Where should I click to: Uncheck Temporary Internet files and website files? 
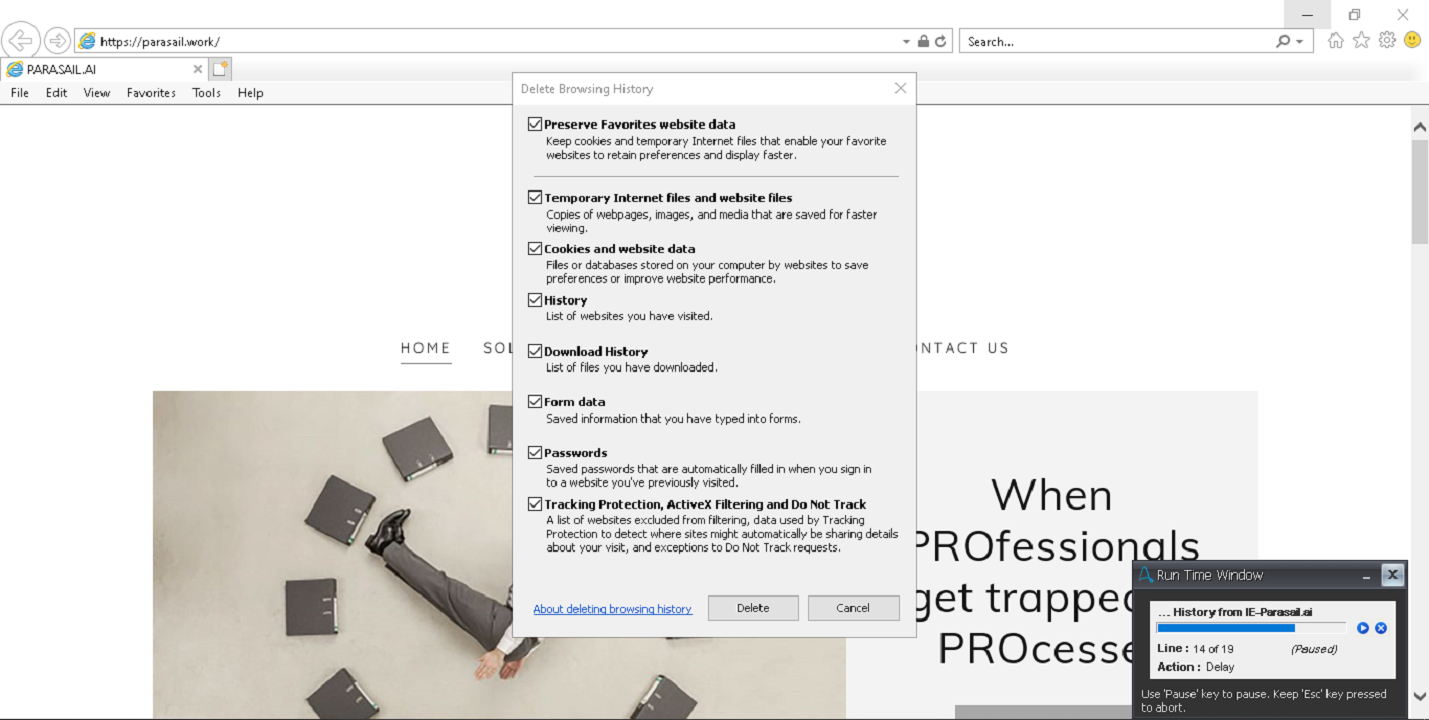(535, 198)
